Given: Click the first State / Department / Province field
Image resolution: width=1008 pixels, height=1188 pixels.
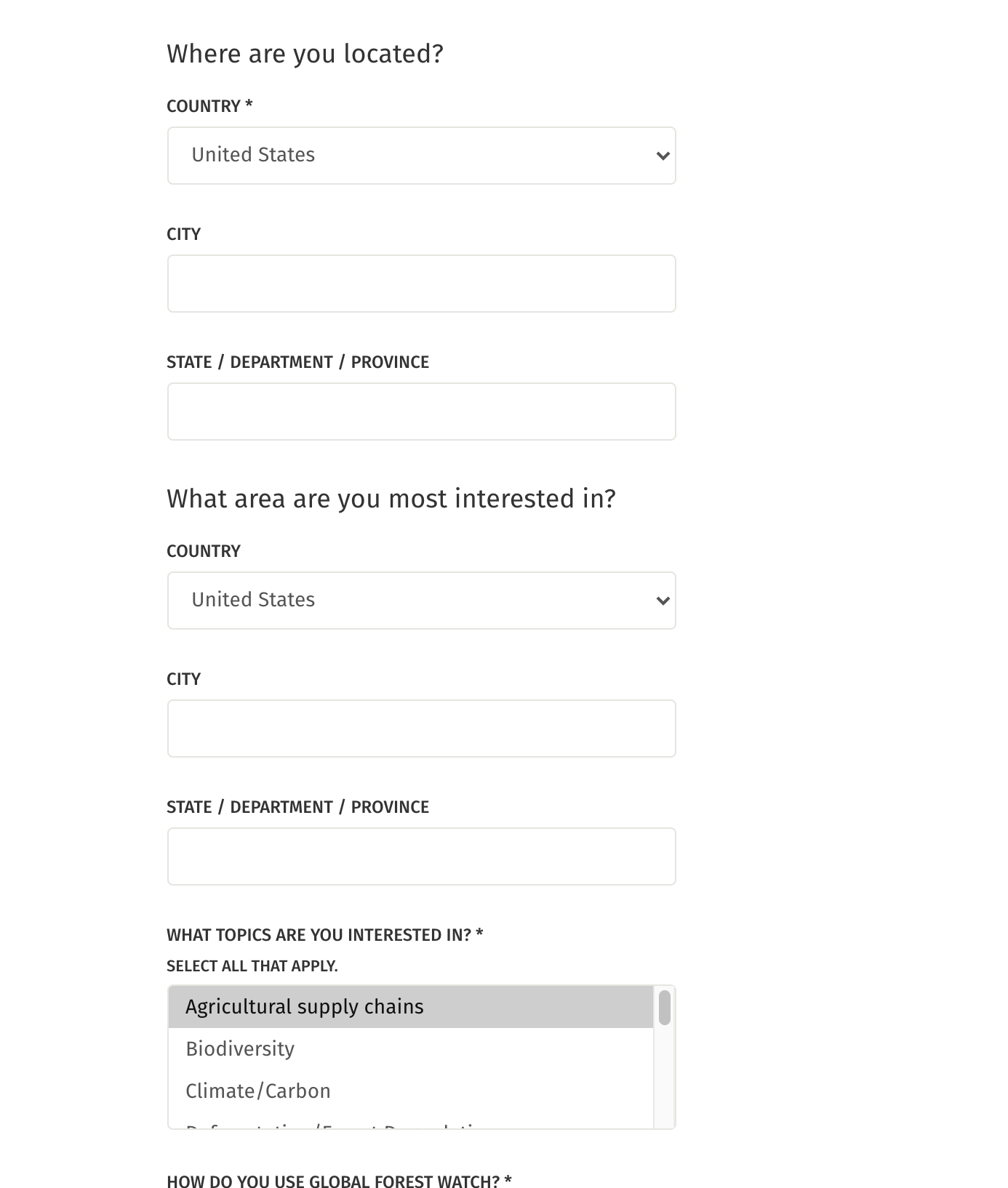Looking at the screenshot, I should (421, 411).
